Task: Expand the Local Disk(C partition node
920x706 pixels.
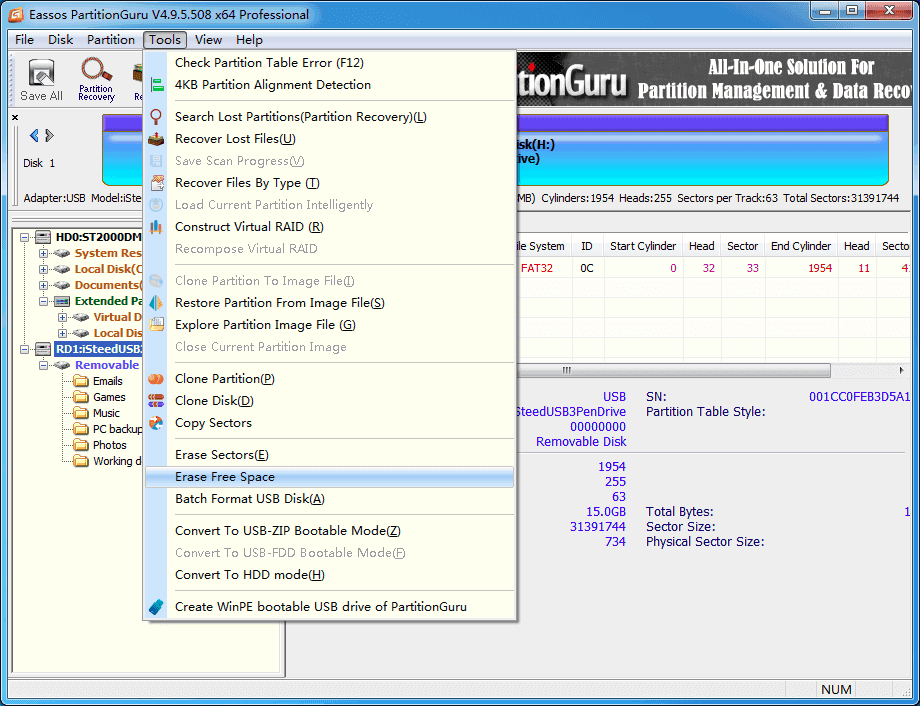Action: click(x=43, y=269)
